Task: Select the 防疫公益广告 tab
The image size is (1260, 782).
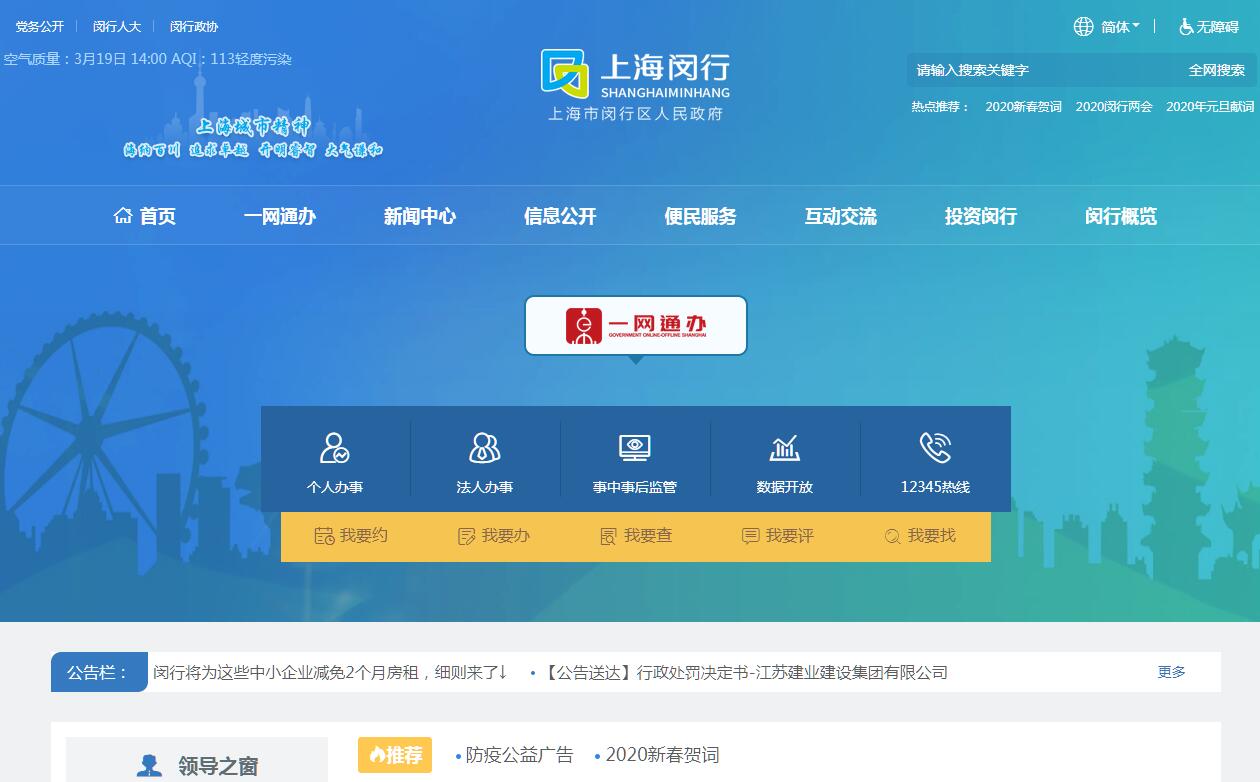Action: pos(519,755)
